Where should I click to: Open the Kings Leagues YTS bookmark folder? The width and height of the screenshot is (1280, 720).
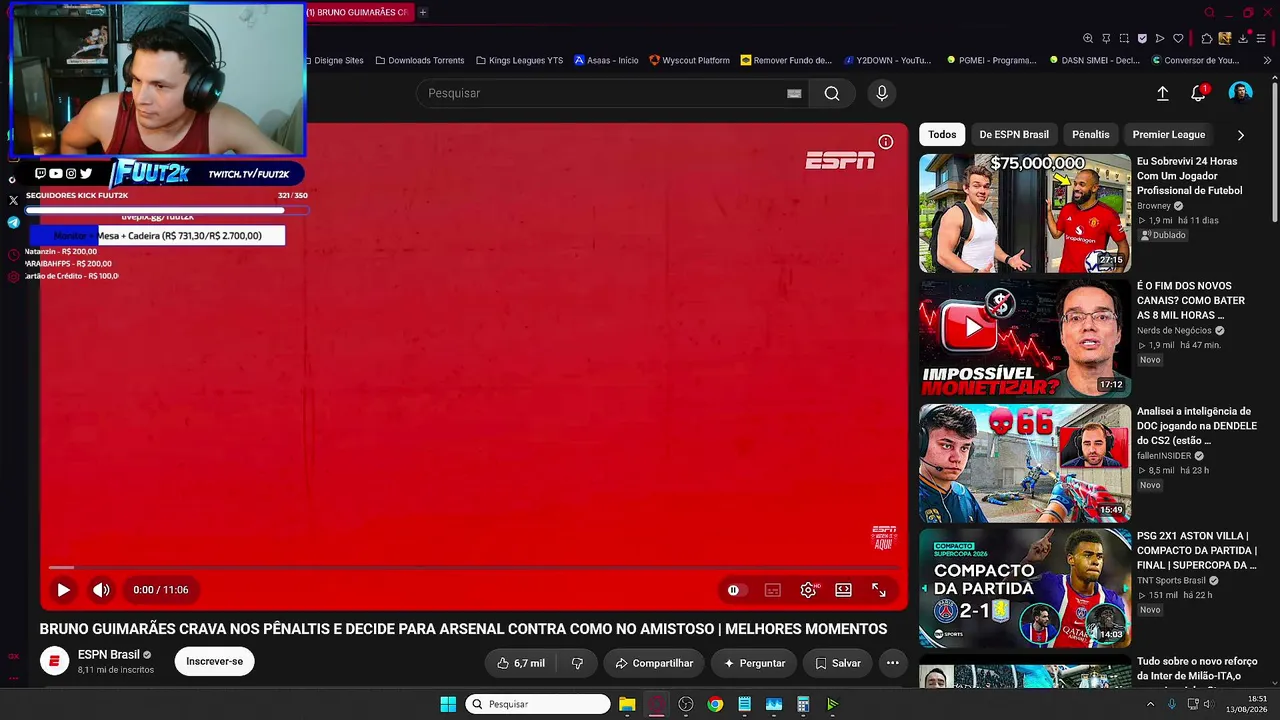(520, 60)
